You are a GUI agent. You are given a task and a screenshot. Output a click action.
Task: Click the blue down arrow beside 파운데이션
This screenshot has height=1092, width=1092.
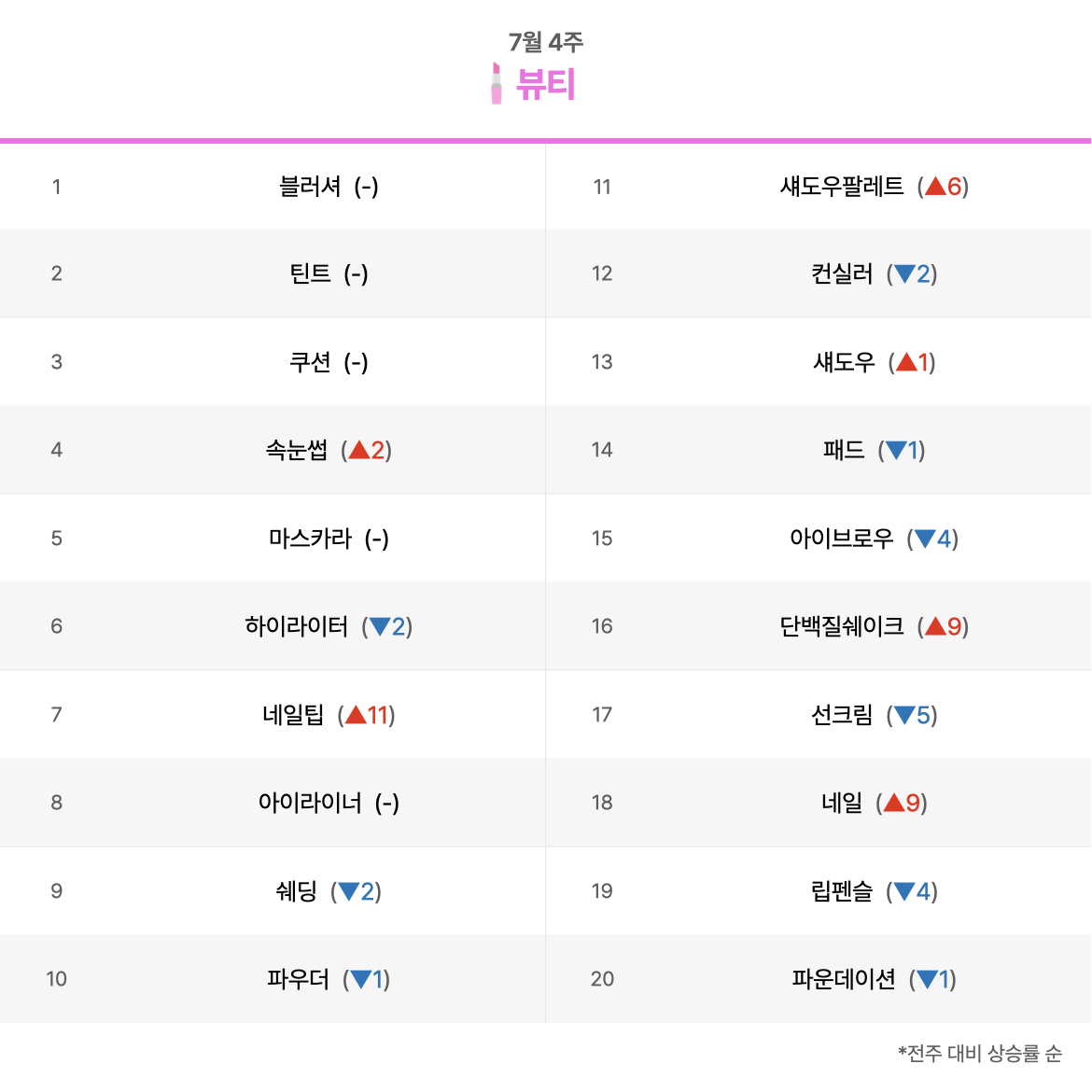(927, 979)
